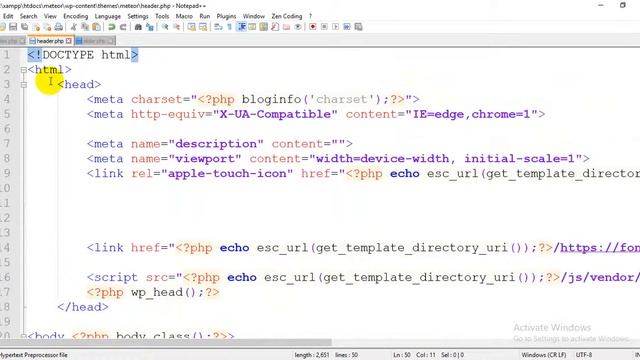Click the 'length : 2,651' status bar entry
This screenshot has width=640, height=360.
point(312,355)
